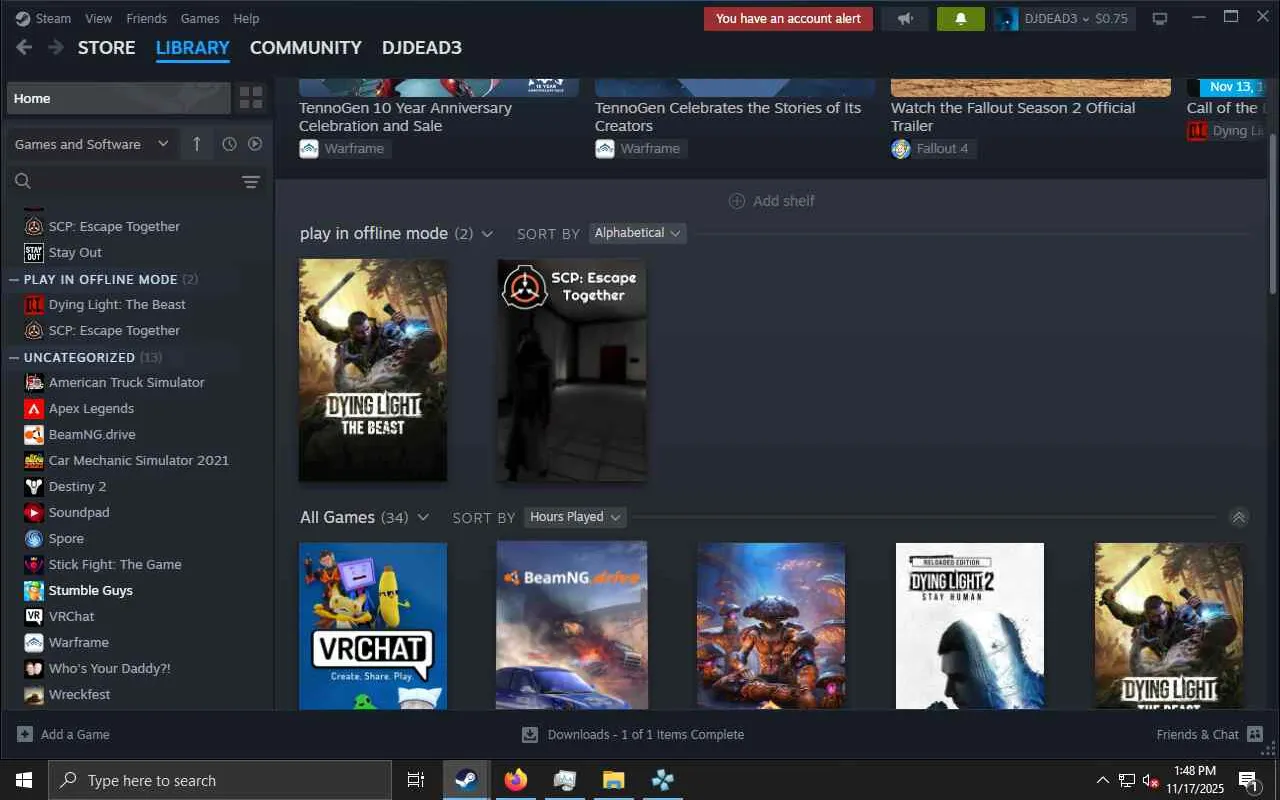
Task: Select Car Mechanic Simulator 2021 in sidebar
Action: pos(138,460)
